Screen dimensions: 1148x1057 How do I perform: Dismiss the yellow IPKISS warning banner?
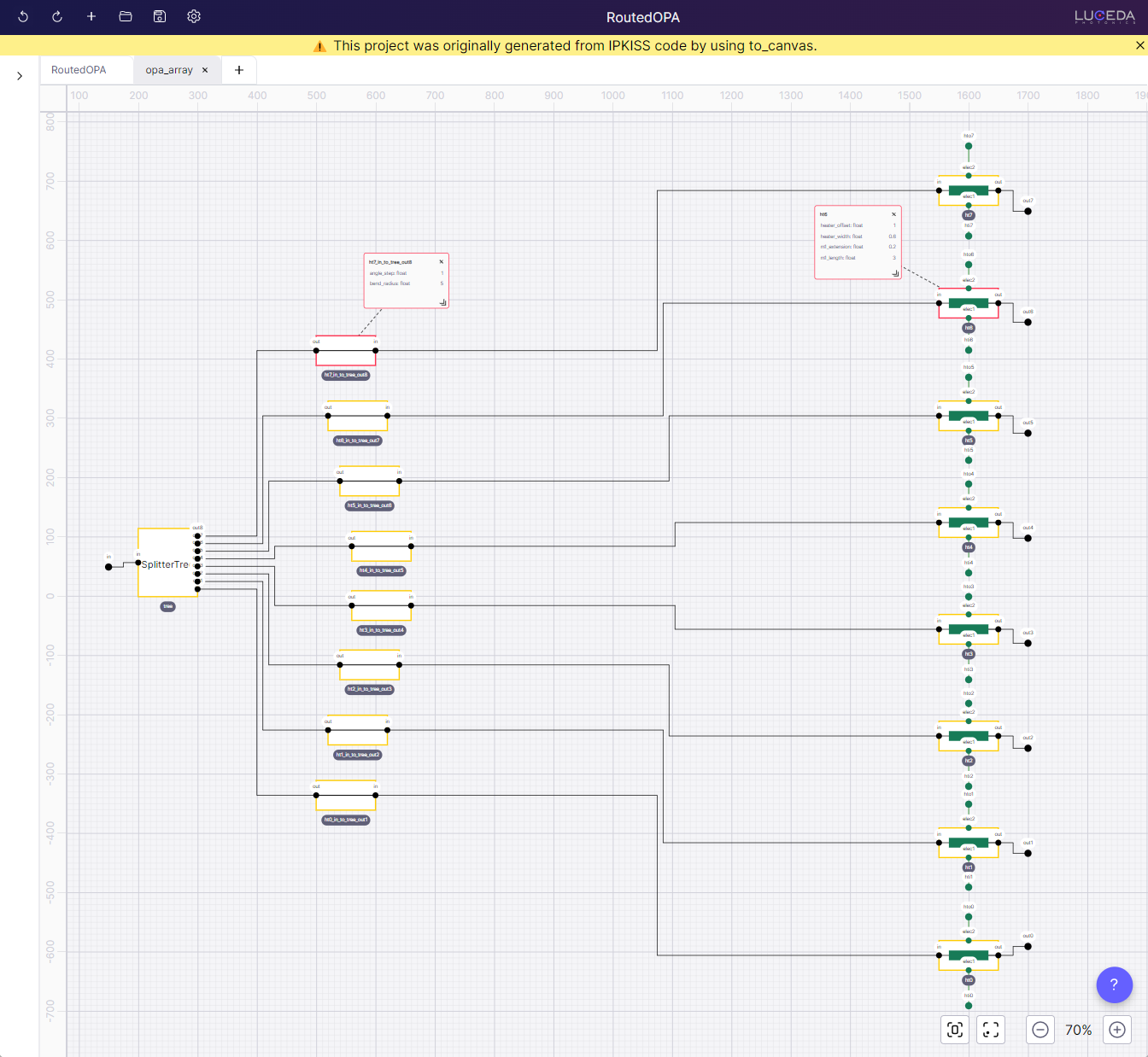(1139, 45)
